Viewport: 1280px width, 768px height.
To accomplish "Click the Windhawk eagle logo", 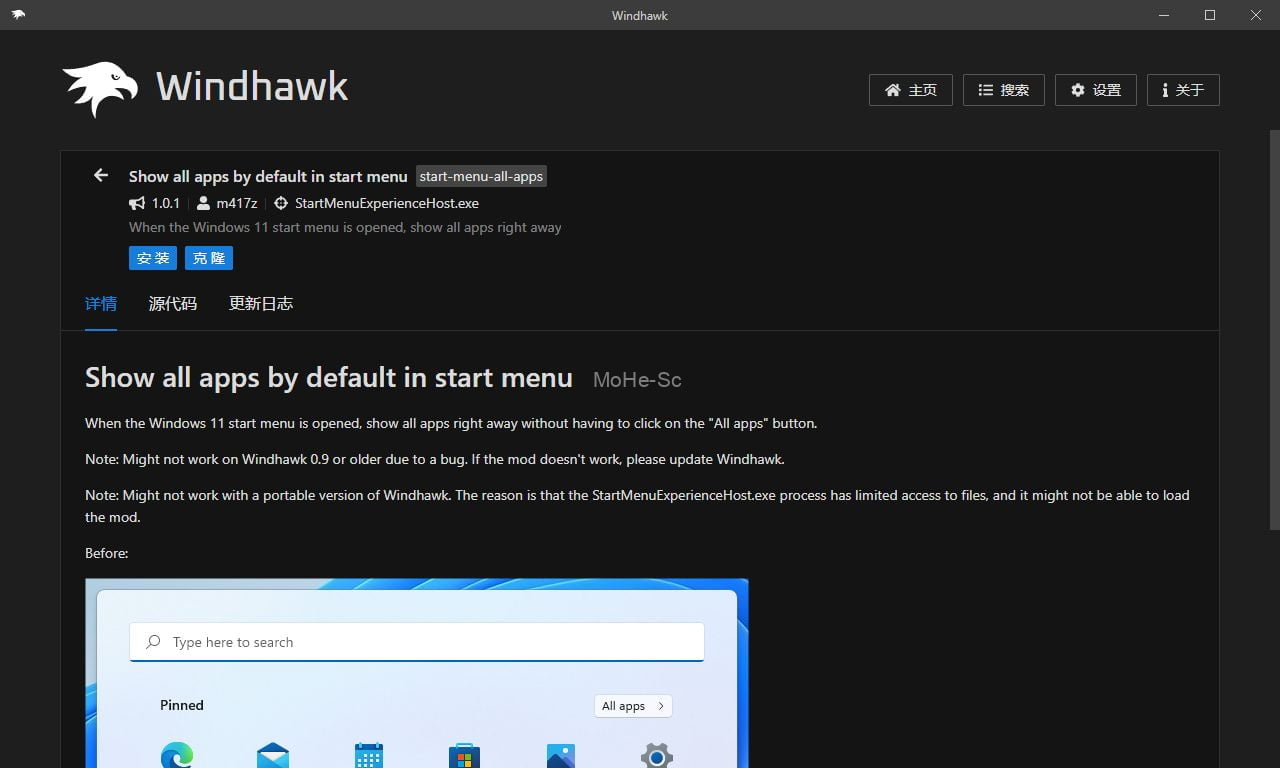I will pos(100,89).
